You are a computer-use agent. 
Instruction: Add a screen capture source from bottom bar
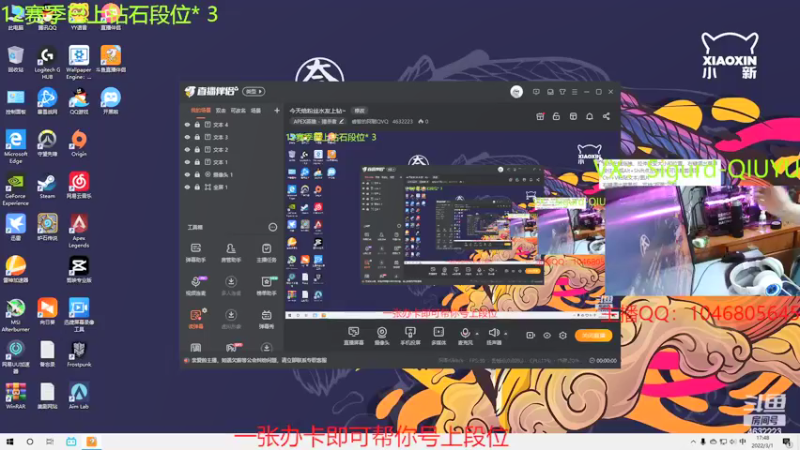pos(353,336)
